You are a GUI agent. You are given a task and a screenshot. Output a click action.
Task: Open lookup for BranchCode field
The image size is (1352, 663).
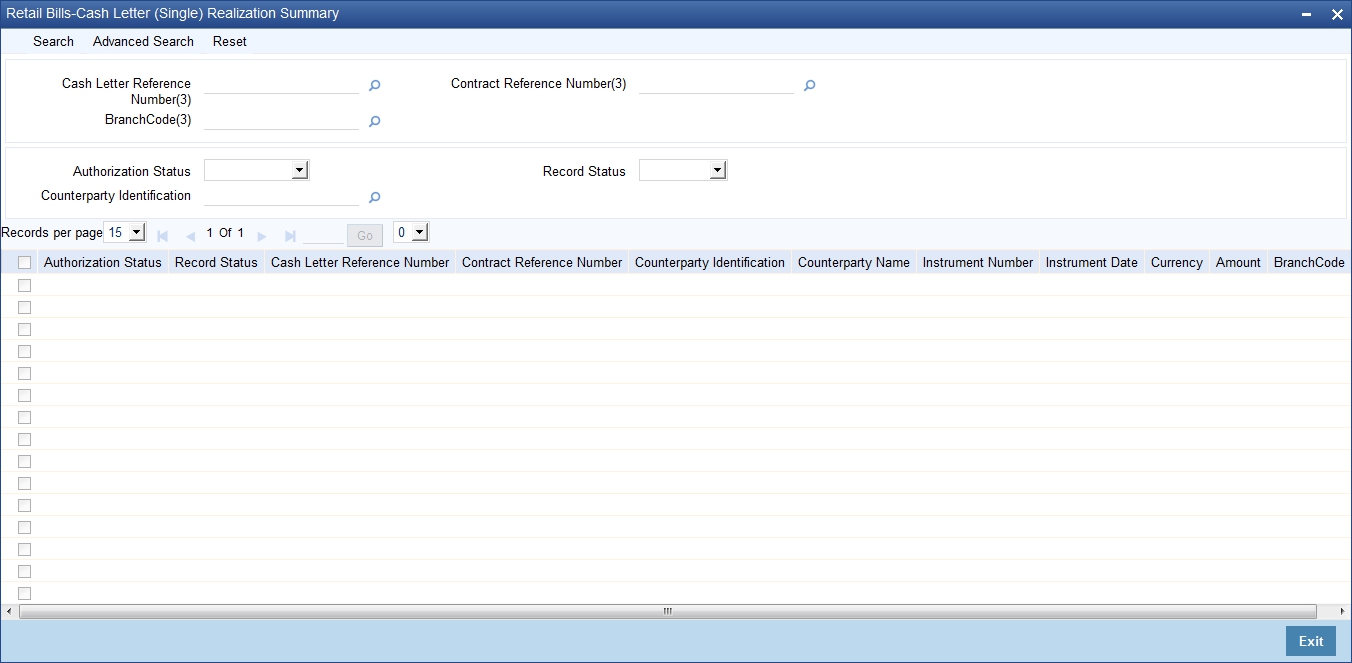[x=375, y=122]
